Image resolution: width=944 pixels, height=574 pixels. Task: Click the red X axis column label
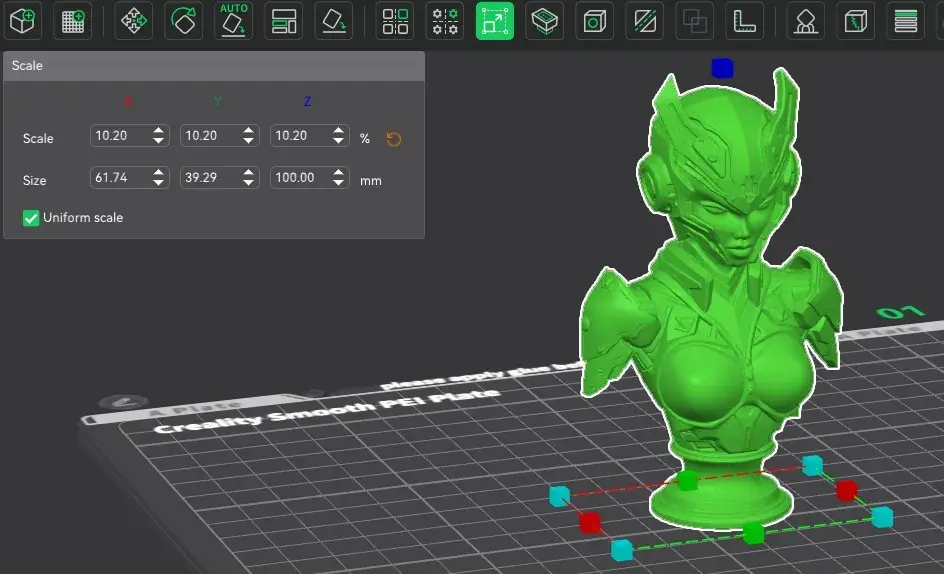click(x=128, y=101)
